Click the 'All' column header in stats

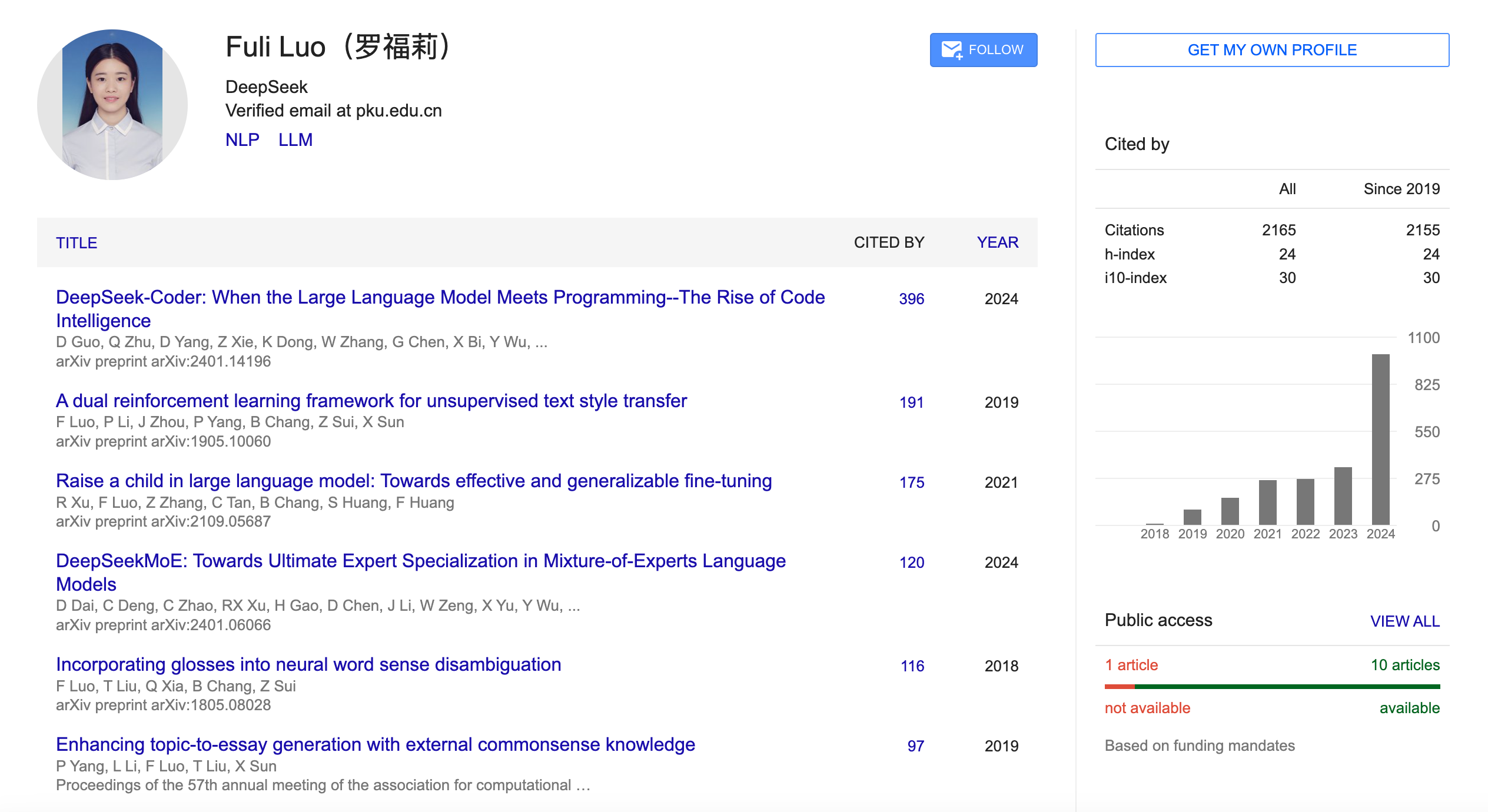point(1287,189)
